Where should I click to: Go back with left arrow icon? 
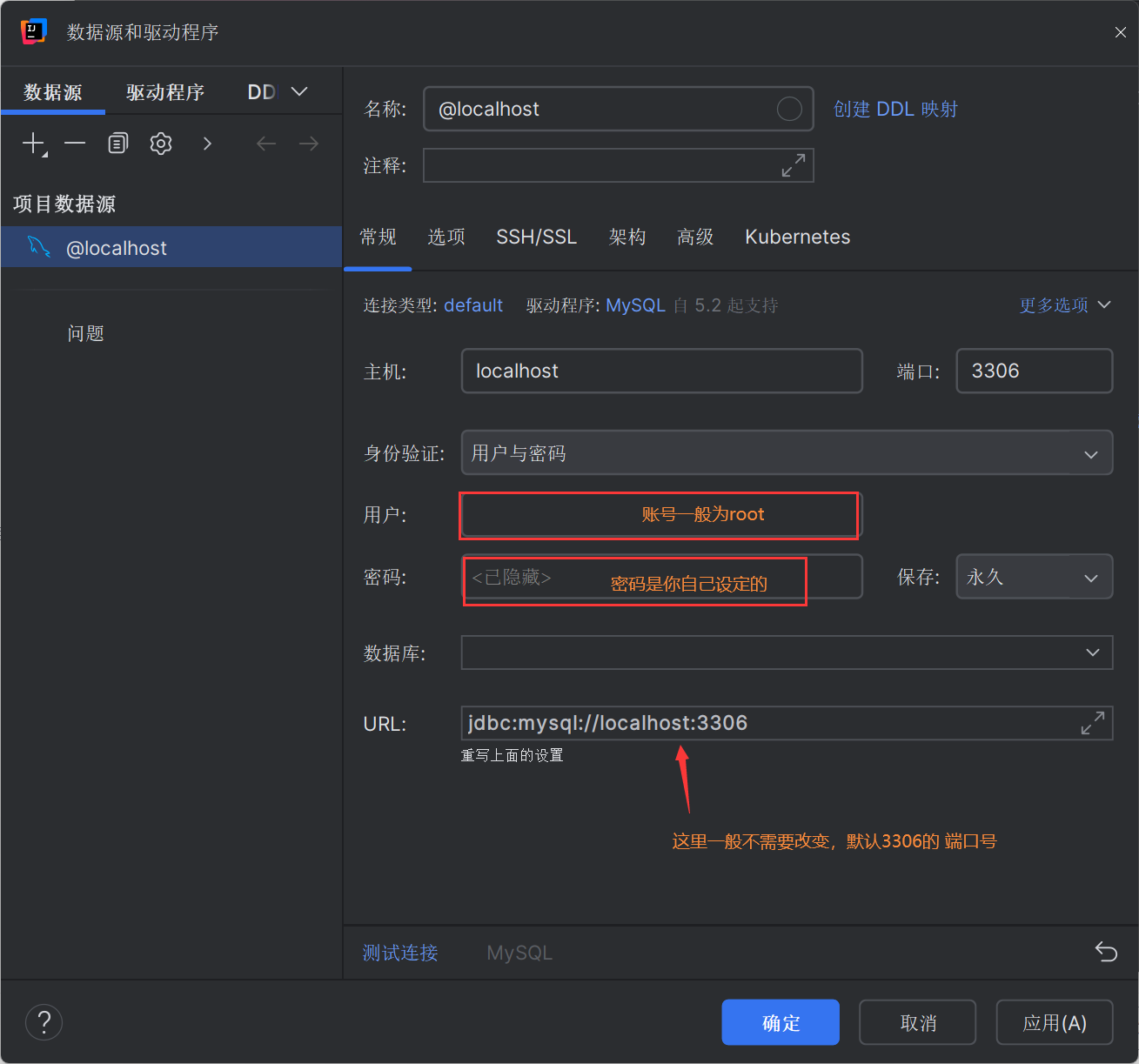(x=266, y=144)
